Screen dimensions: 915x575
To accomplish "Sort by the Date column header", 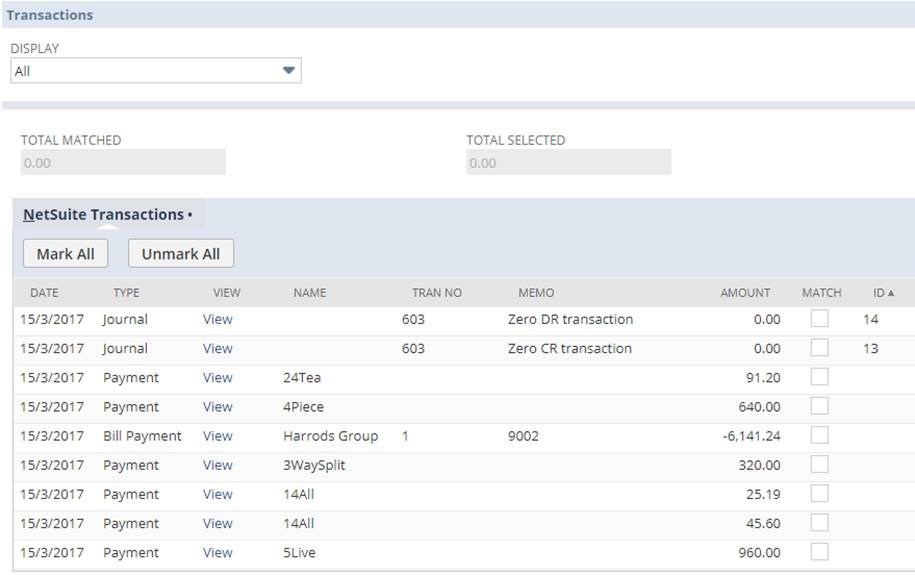I will tap(44, 293).
